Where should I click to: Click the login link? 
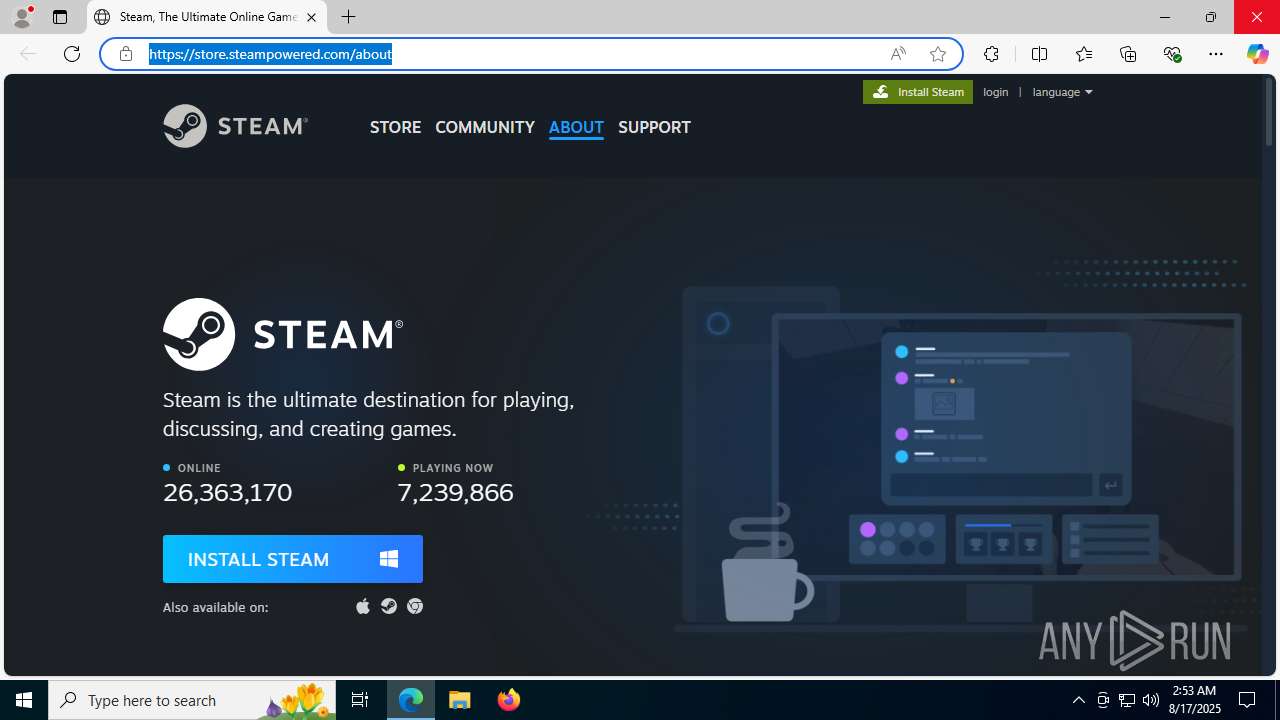tap(996, 92)
